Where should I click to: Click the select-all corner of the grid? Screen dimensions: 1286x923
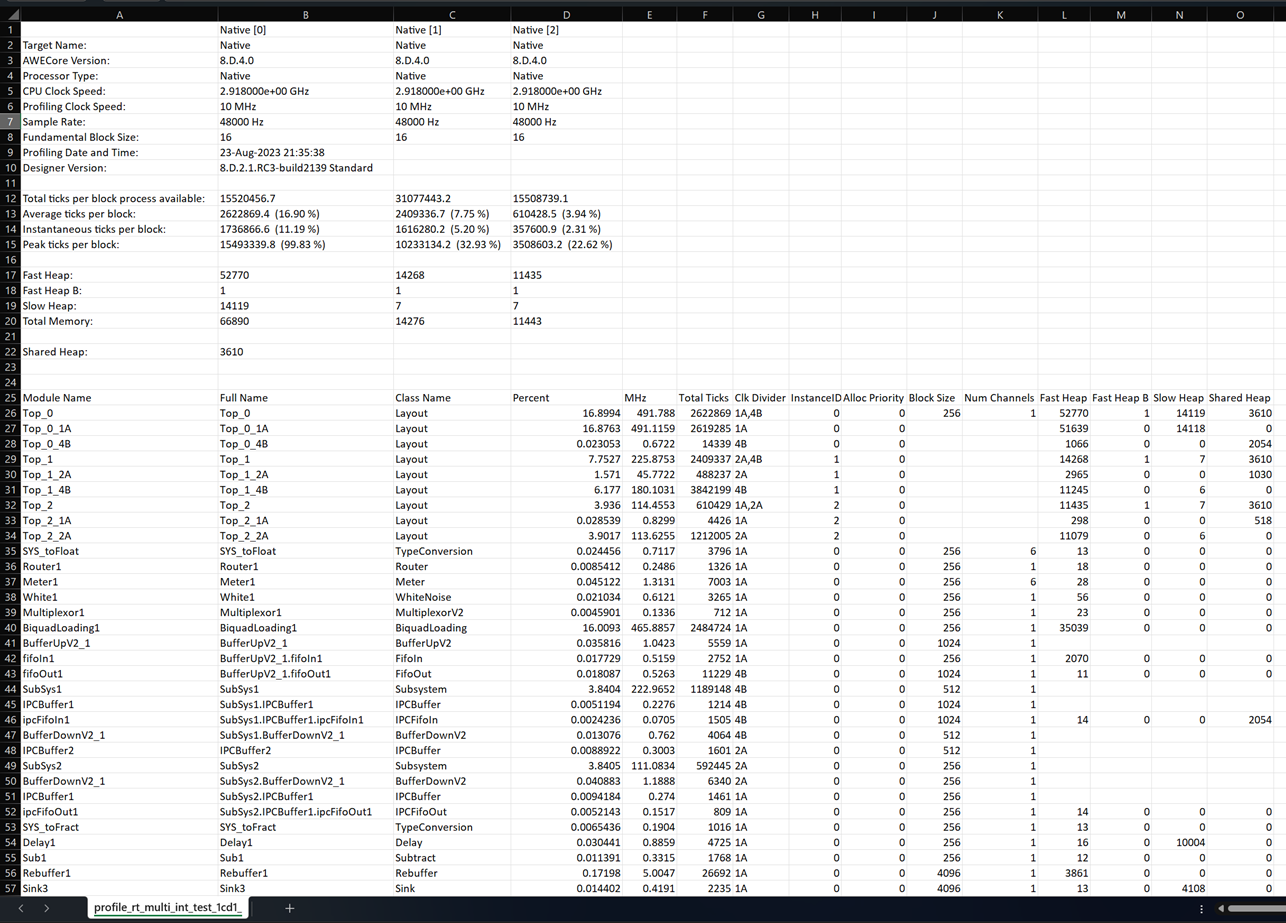pos(9,15)
